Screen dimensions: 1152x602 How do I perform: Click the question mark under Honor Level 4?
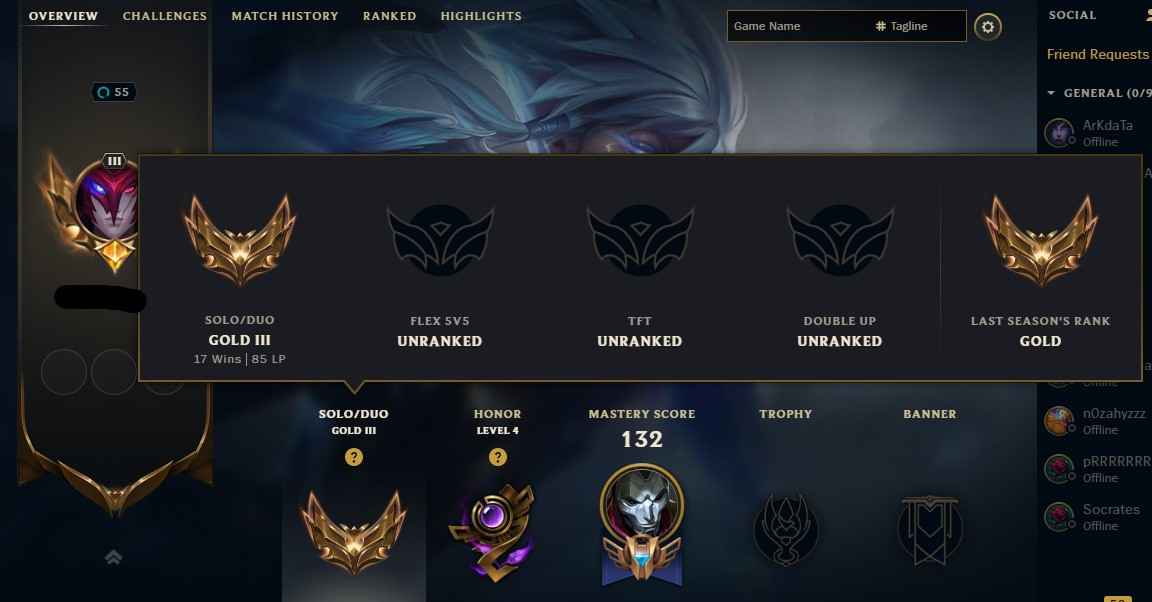click(x=497, y=457)
